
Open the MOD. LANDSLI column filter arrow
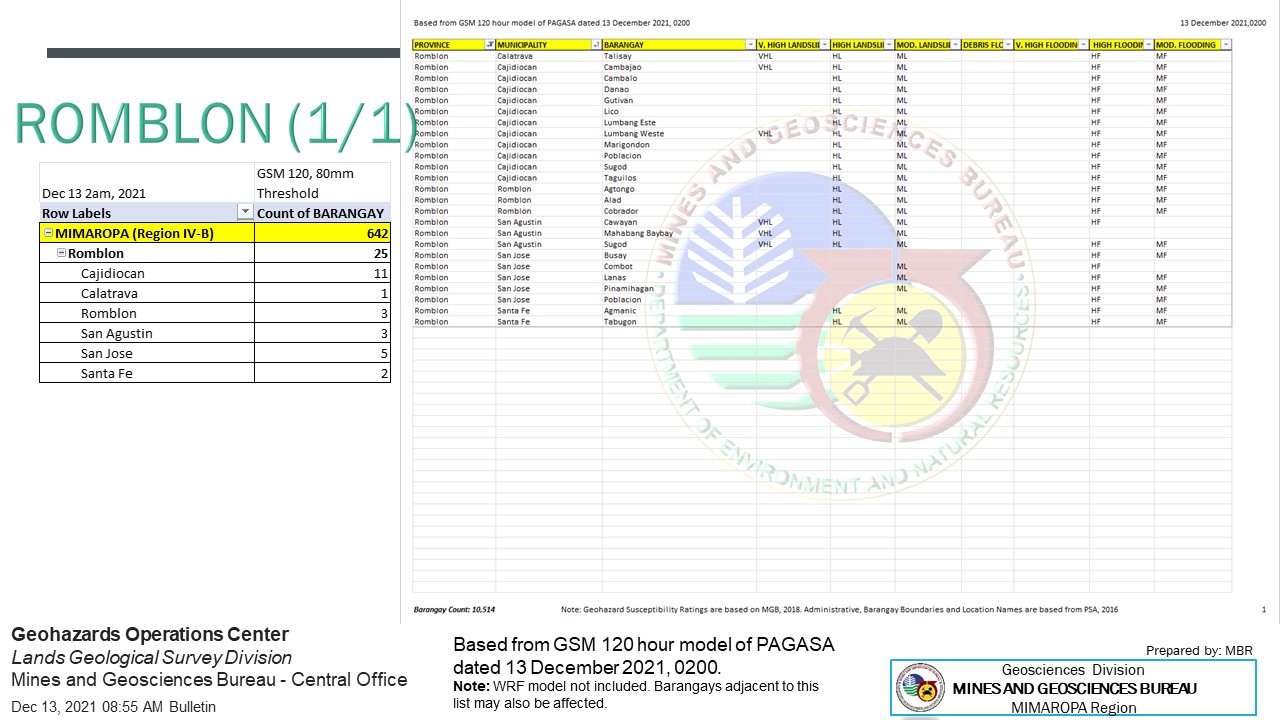pos(954,45)
